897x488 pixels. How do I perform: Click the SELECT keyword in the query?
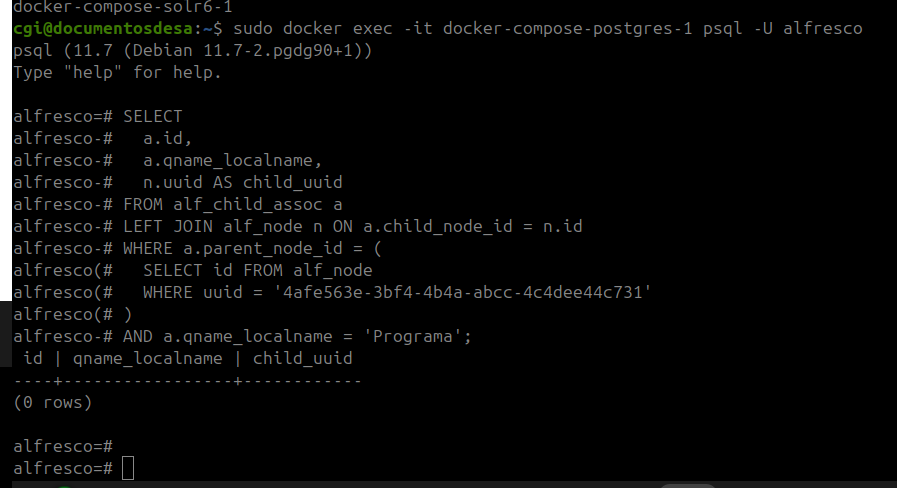[152, 116]
